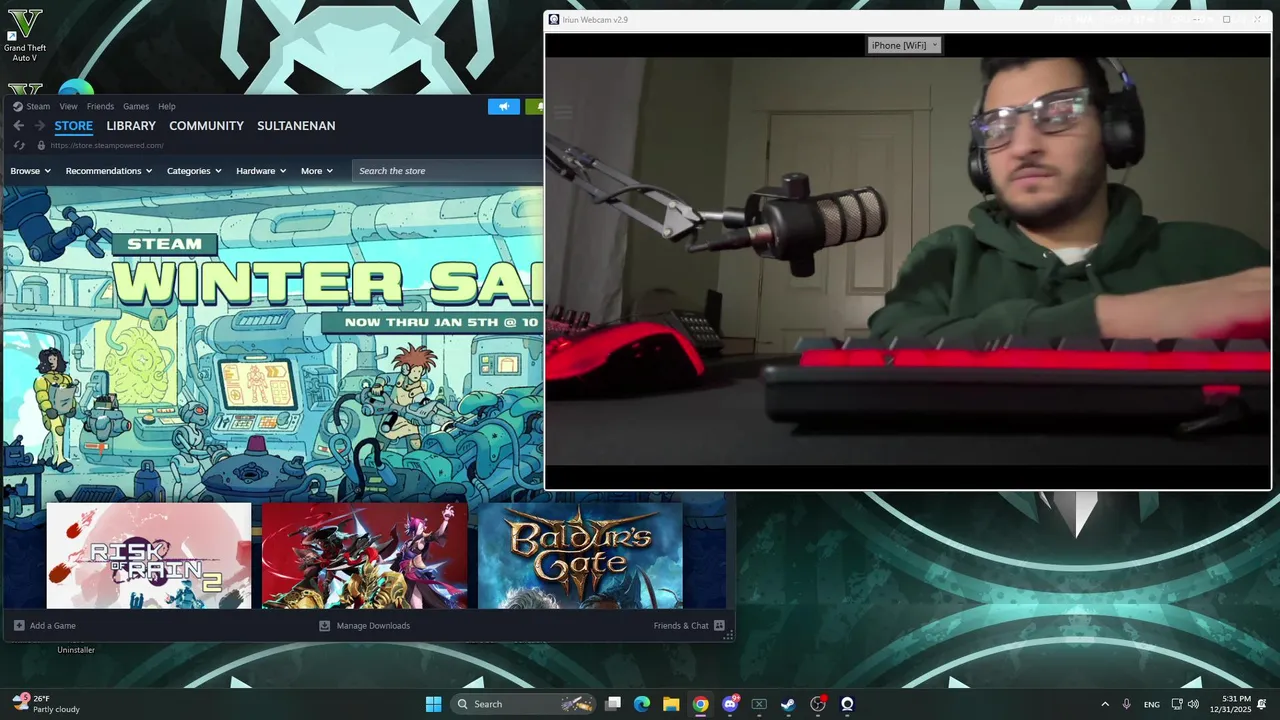Open the Xbox Game Bar taskbar icon

coord(759,704)
